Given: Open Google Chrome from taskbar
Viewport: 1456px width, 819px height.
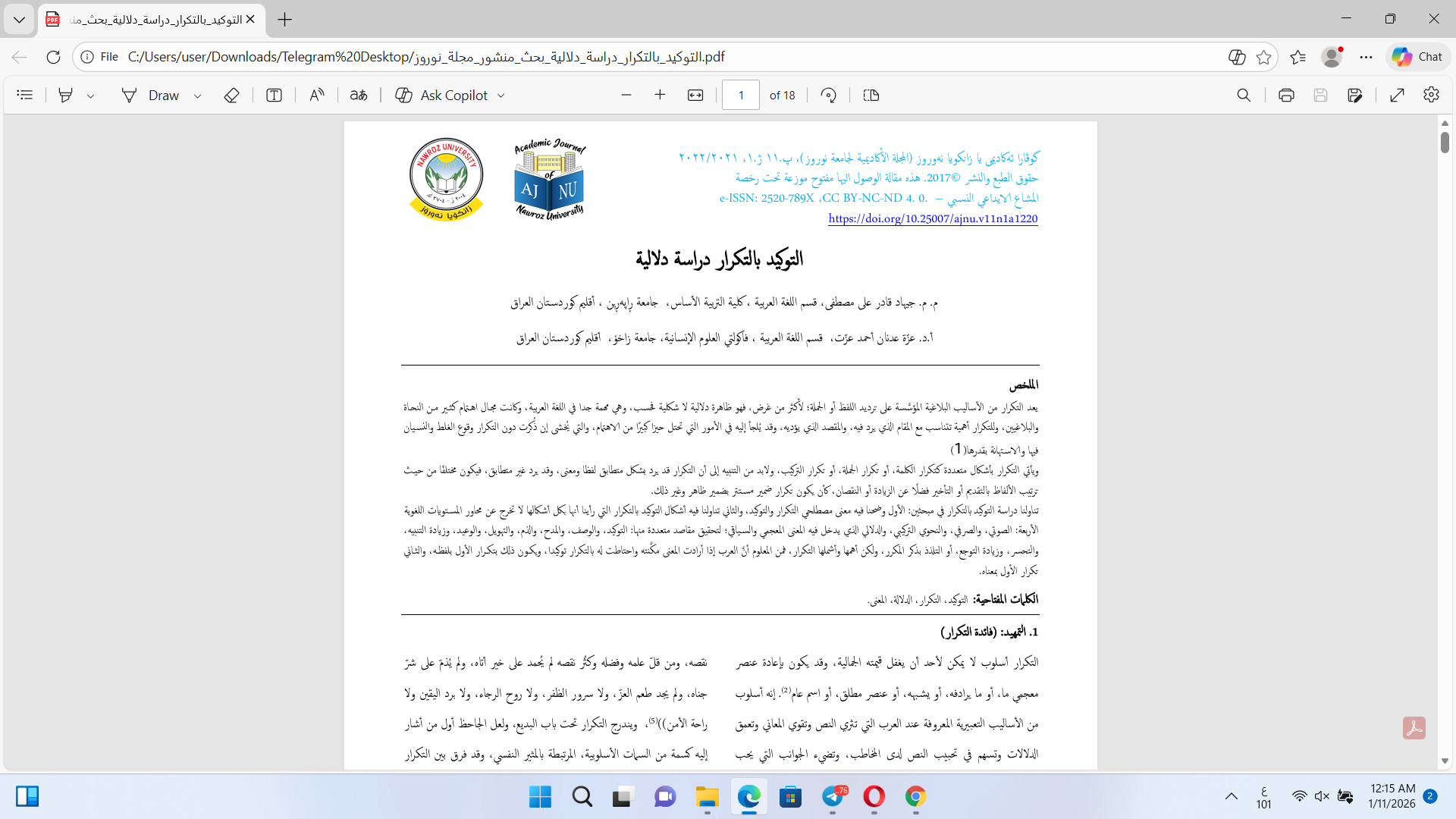Looking at the screenshot, I should click(x=915, y=796).
